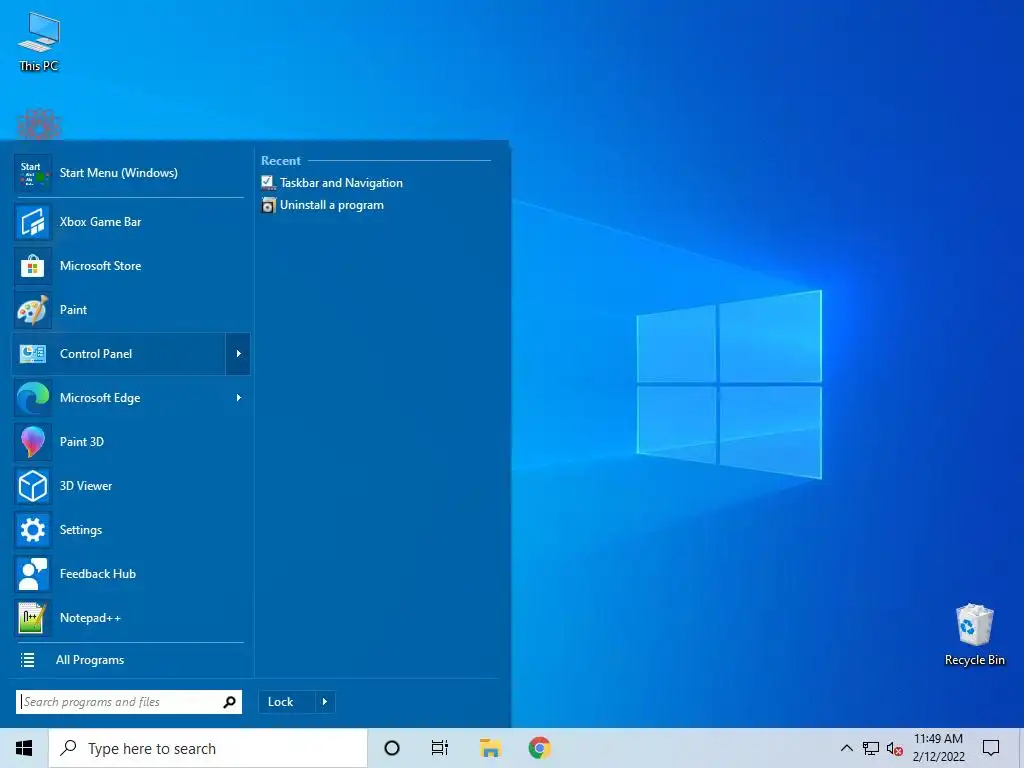Open Uninstall a program recent item icon

[268, 205]
